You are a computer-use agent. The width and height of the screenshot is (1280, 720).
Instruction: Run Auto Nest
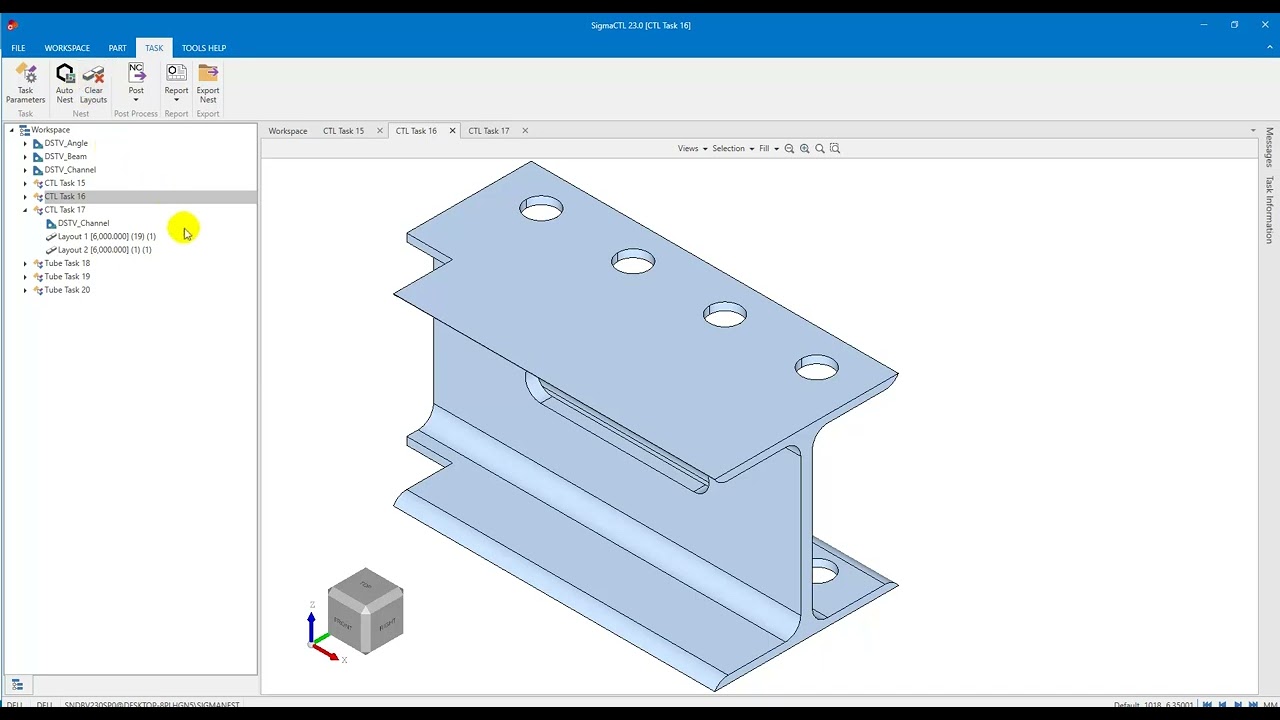(65, 83)
